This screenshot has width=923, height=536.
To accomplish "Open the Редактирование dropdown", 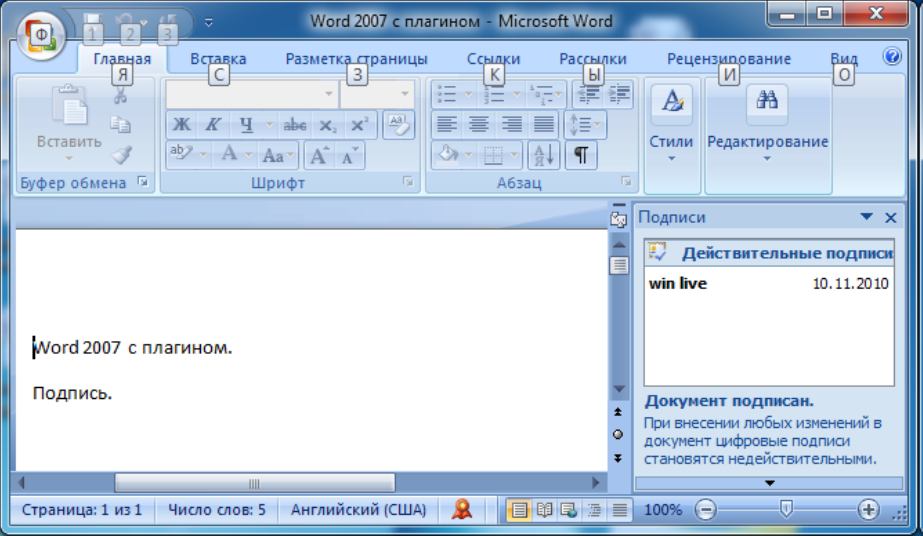I will pyautogui.click(x=768, y=136).
